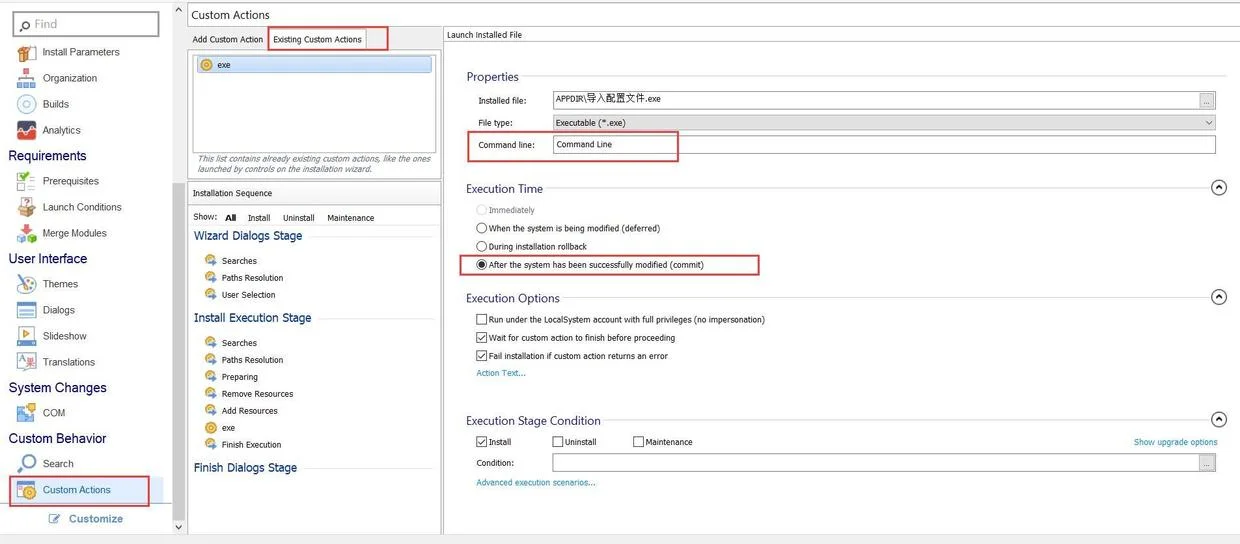Open the File type dropdown
Viewport: 1240px width, 544px height.
coord(884,123)
